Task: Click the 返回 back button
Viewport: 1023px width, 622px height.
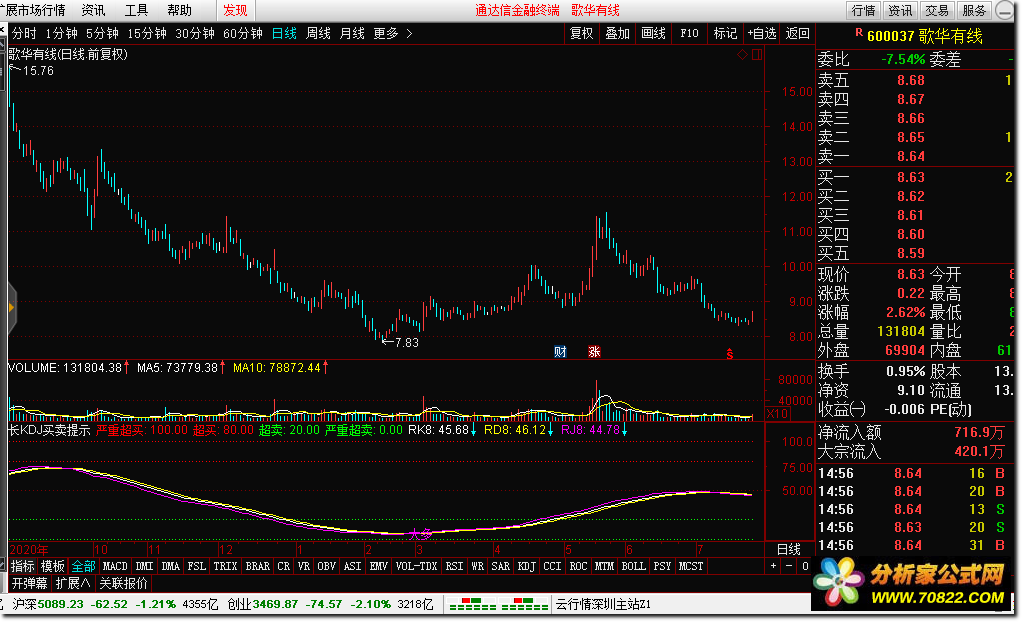Action: (797, 33)
